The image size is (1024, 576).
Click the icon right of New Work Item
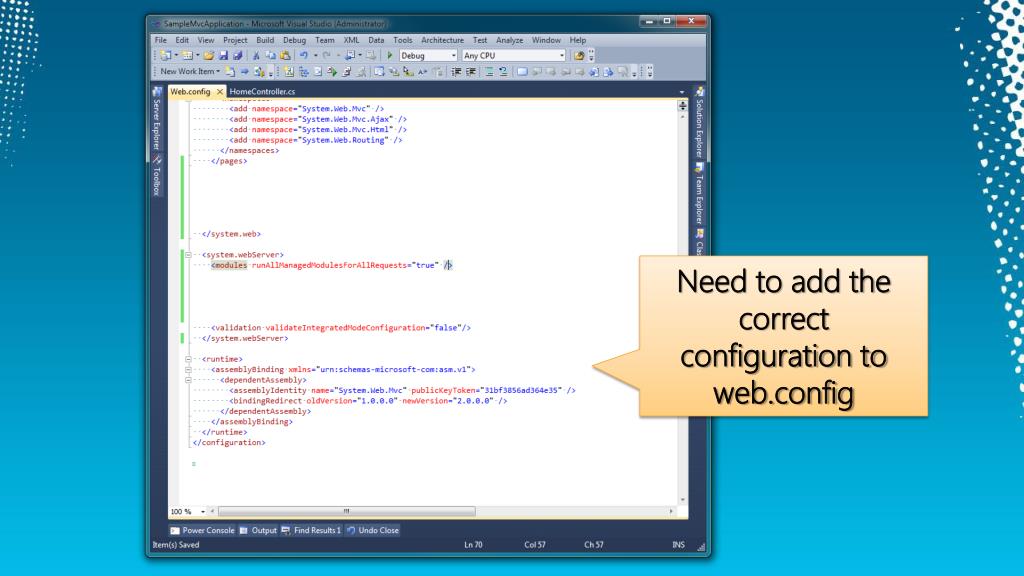pyautogui.click(x=230, y=71)
